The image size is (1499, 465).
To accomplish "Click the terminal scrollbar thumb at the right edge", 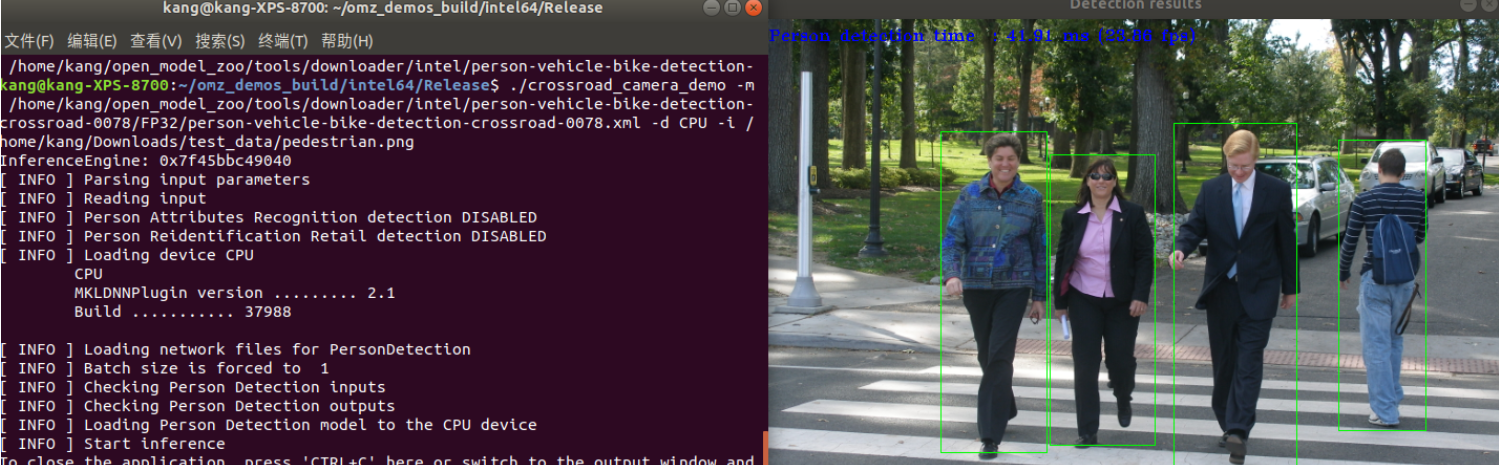I will [x=765, y=448].
